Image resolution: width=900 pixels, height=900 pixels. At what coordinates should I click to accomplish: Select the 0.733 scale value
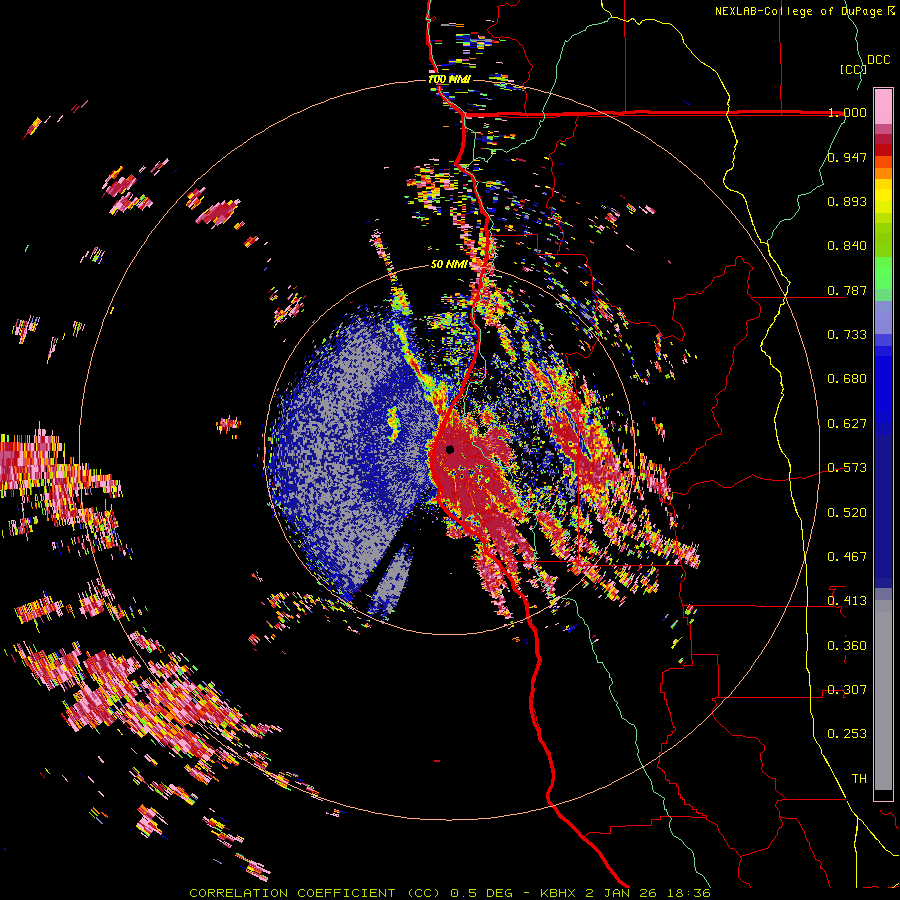pos(847,334)
